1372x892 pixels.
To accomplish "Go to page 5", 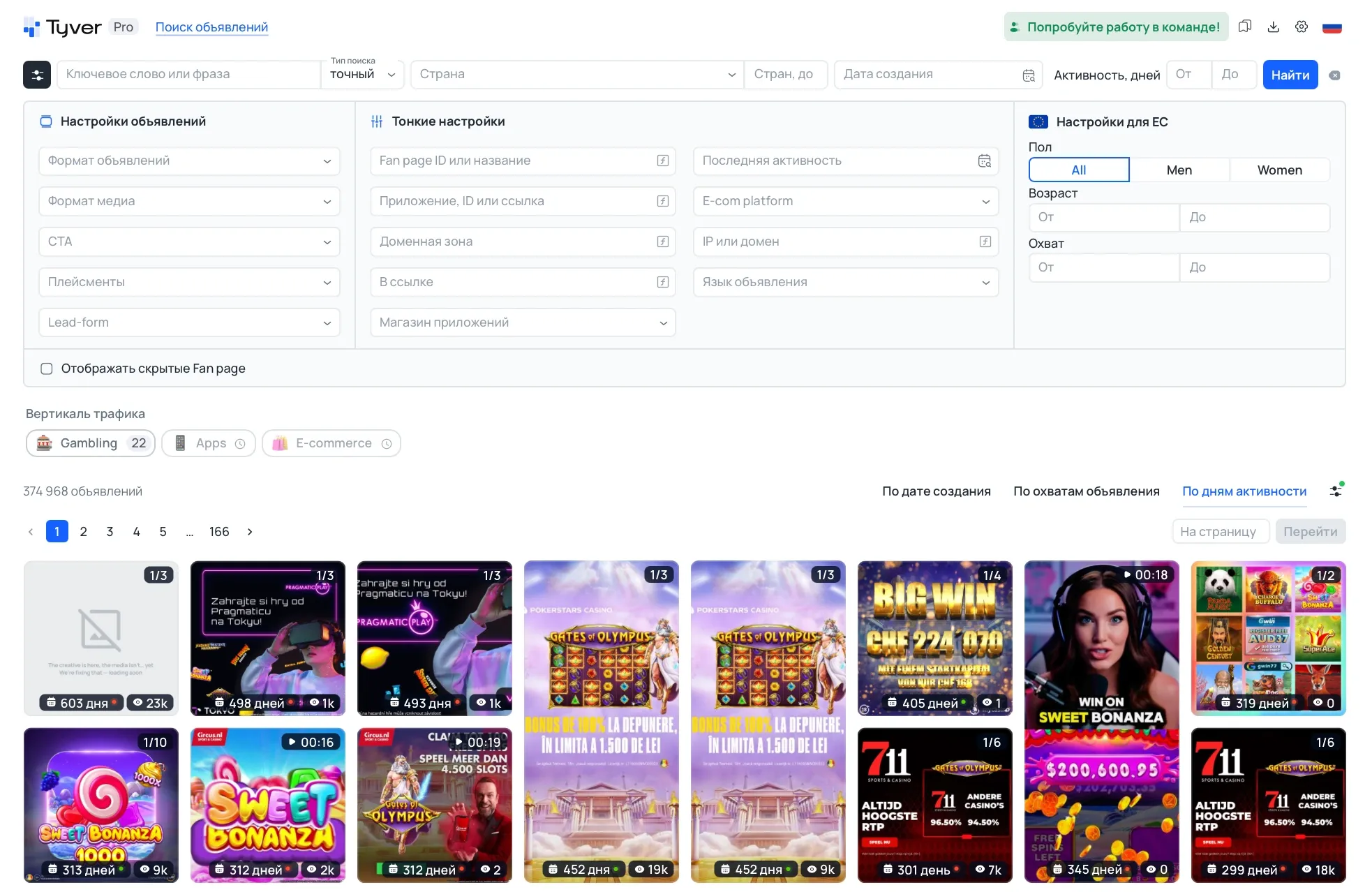I will click(163, 532).
